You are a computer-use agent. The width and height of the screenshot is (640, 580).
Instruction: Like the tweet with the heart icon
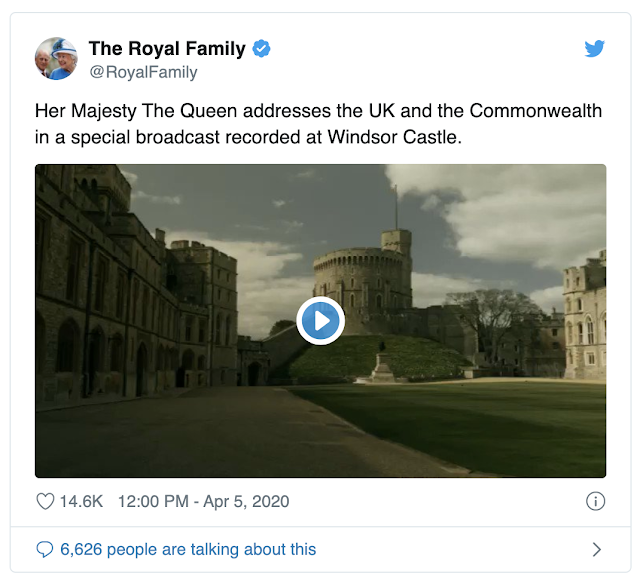(x=45, y=501)
